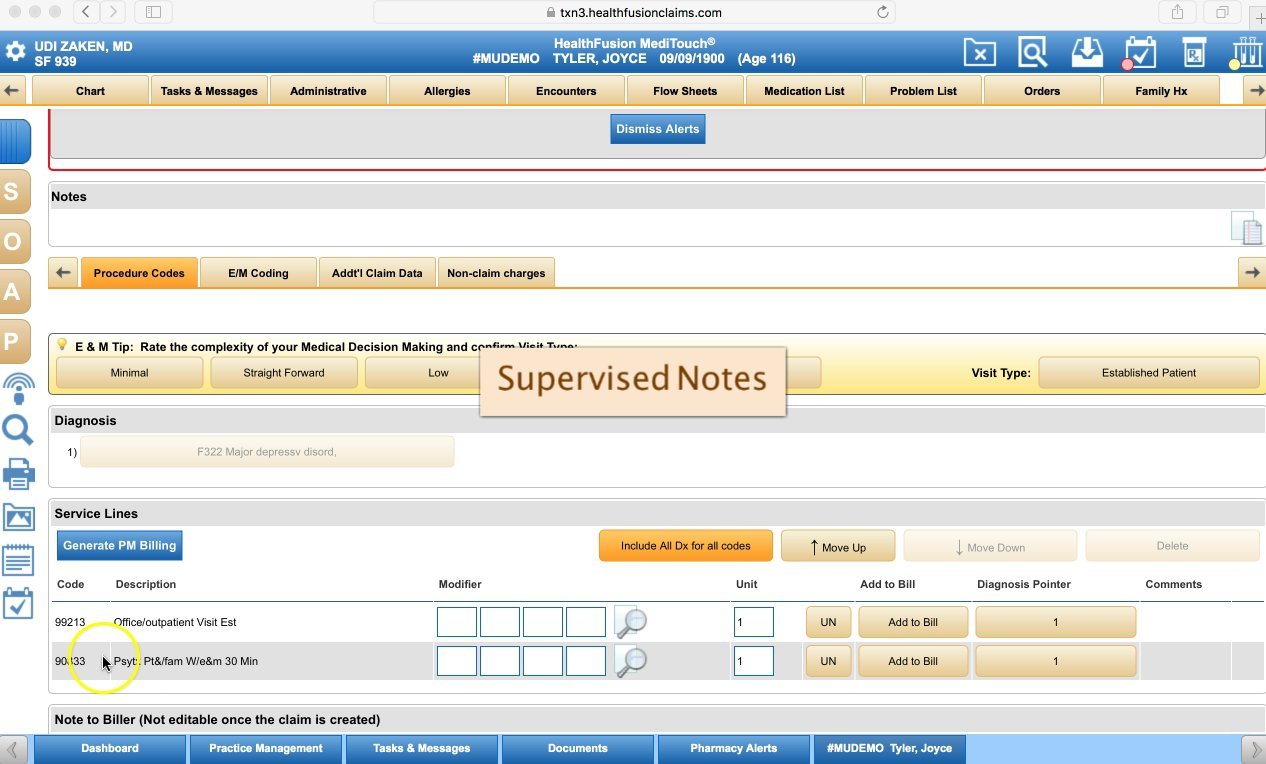Click the Generate PM Billing button
The width and height of the screenshot is (1266, 764).
(119, 545)
